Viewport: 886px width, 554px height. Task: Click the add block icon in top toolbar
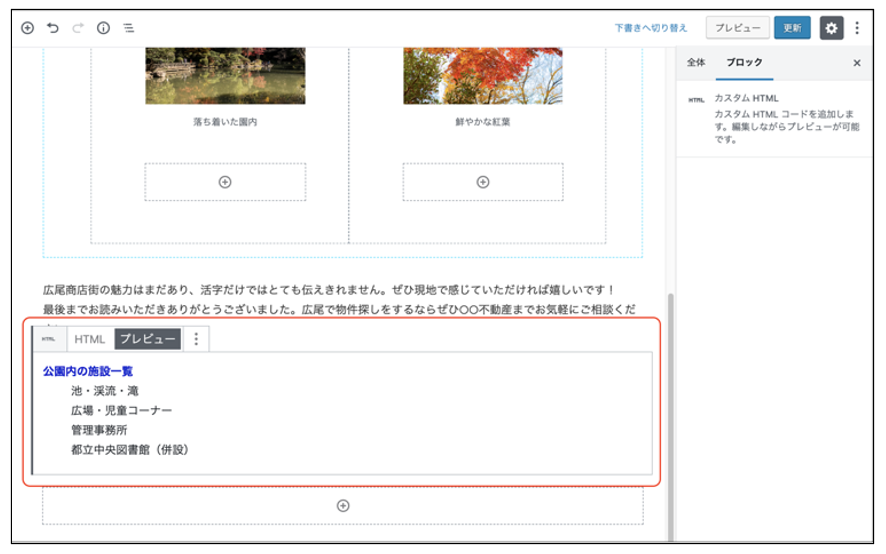pyautogui.click(x=28, y=28)
